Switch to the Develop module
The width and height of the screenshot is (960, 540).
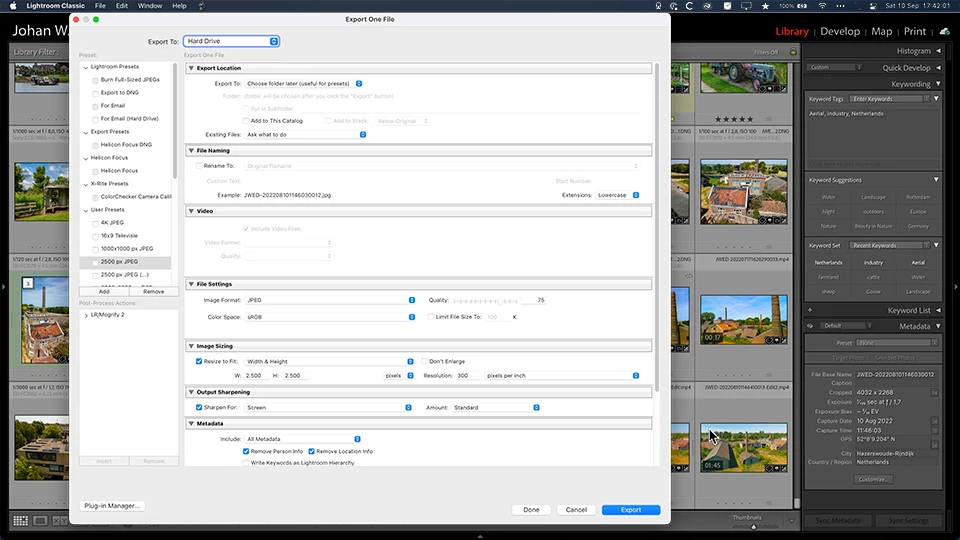click(840, 31)
